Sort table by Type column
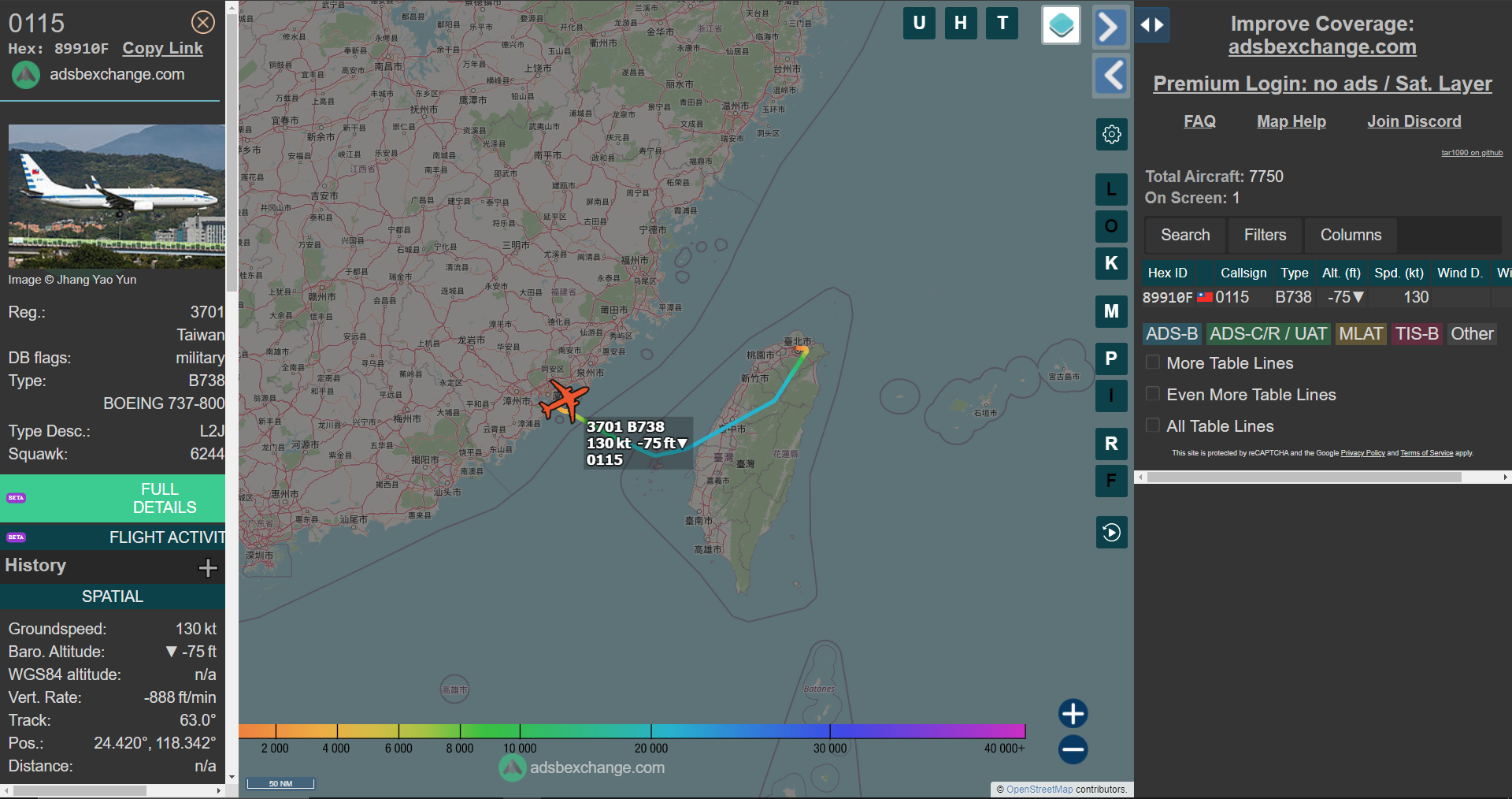 [x=1294, y=273]
